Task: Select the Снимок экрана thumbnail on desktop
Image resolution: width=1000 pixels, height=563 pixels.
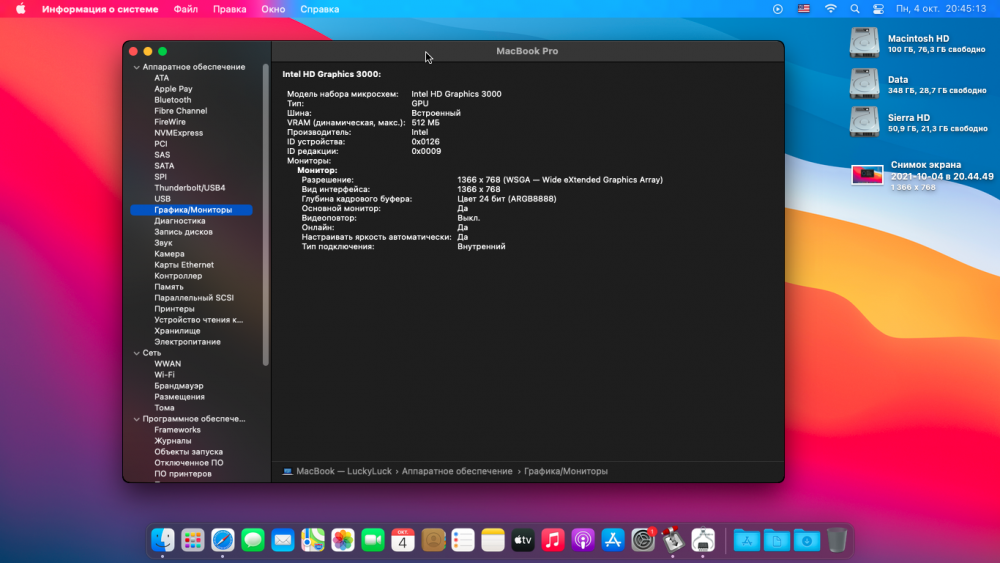Action: [x=867, y=174]
